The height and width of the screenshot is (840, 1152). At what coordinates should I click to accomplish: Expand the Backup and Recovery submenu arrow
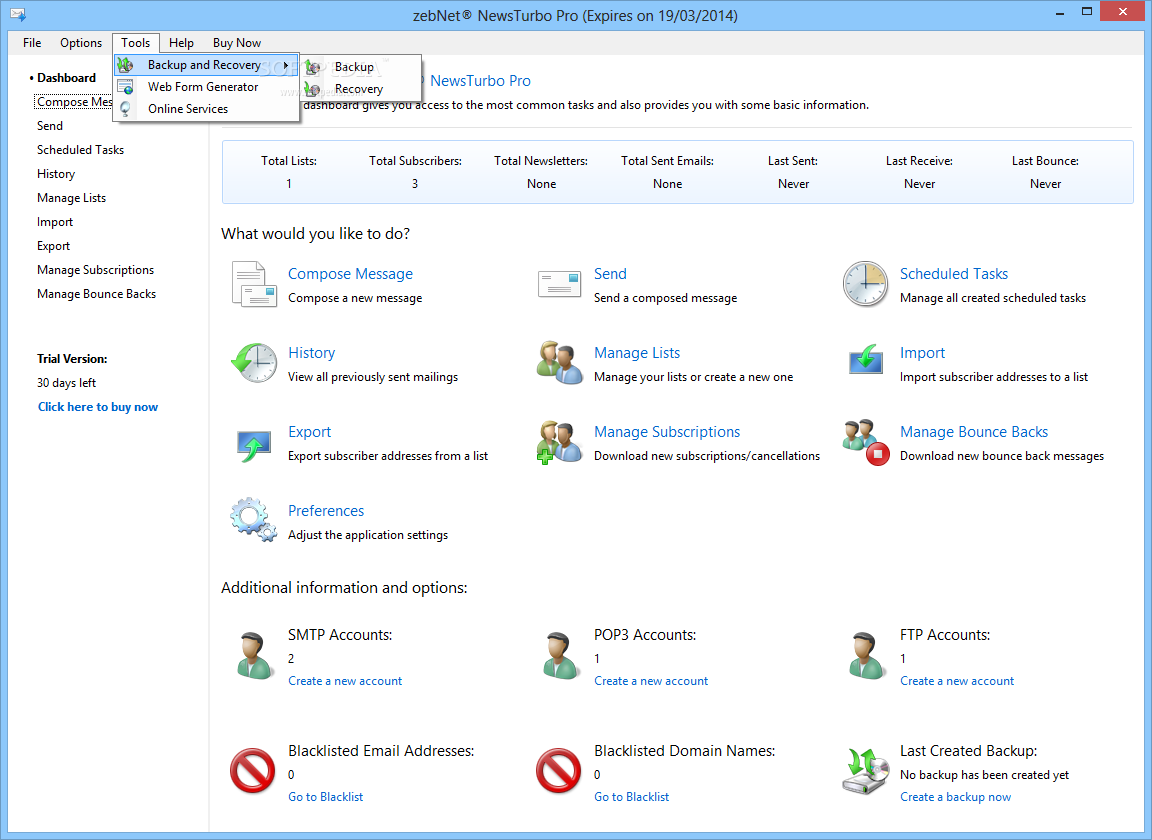286,65
